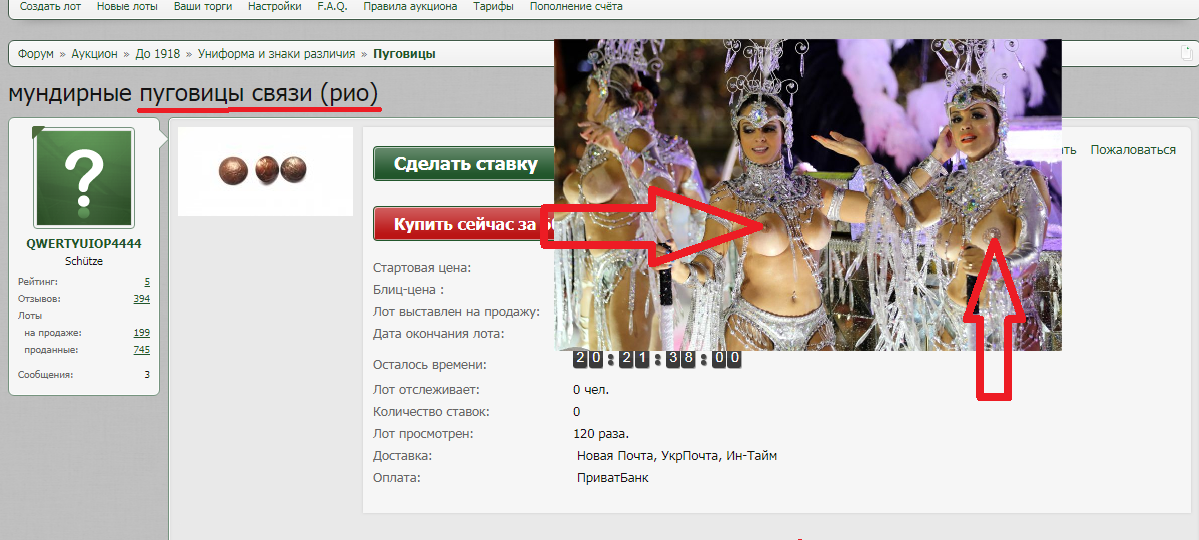Click 'Униформа и знаки различия' breadcrumb

[276, 54]
